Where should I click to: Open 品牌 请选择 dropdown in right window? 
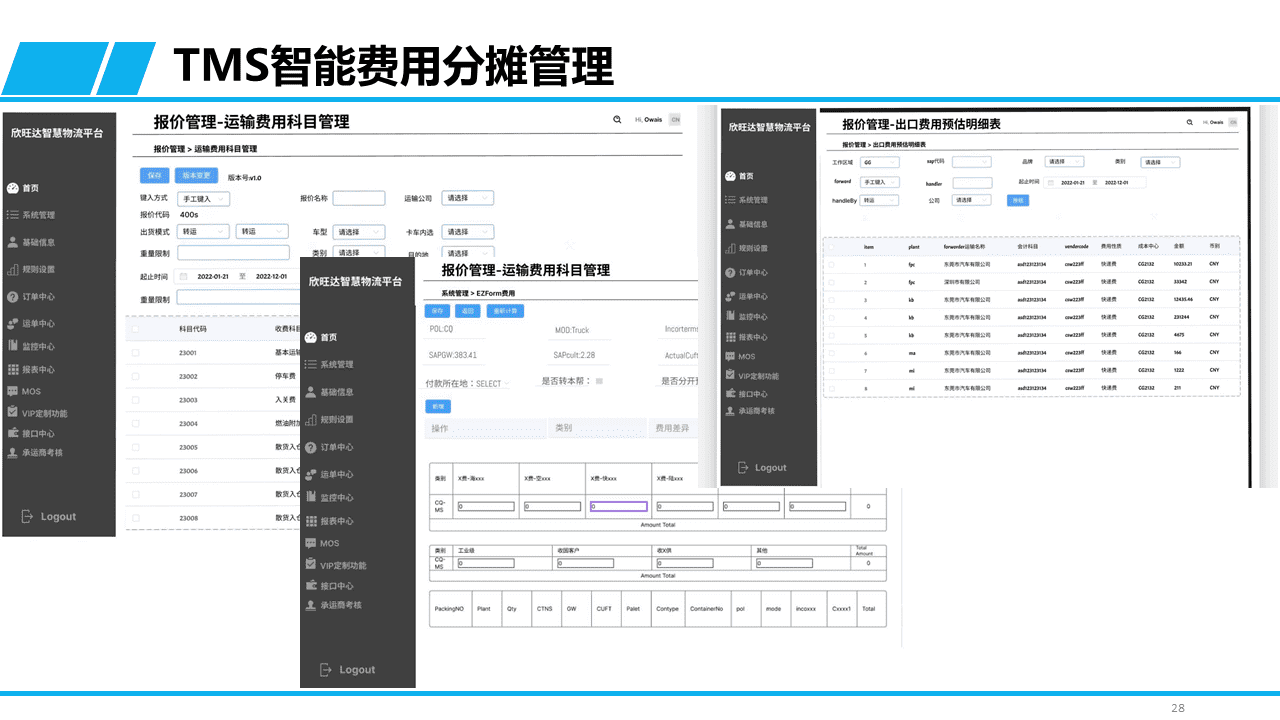tap(1064, 162)
